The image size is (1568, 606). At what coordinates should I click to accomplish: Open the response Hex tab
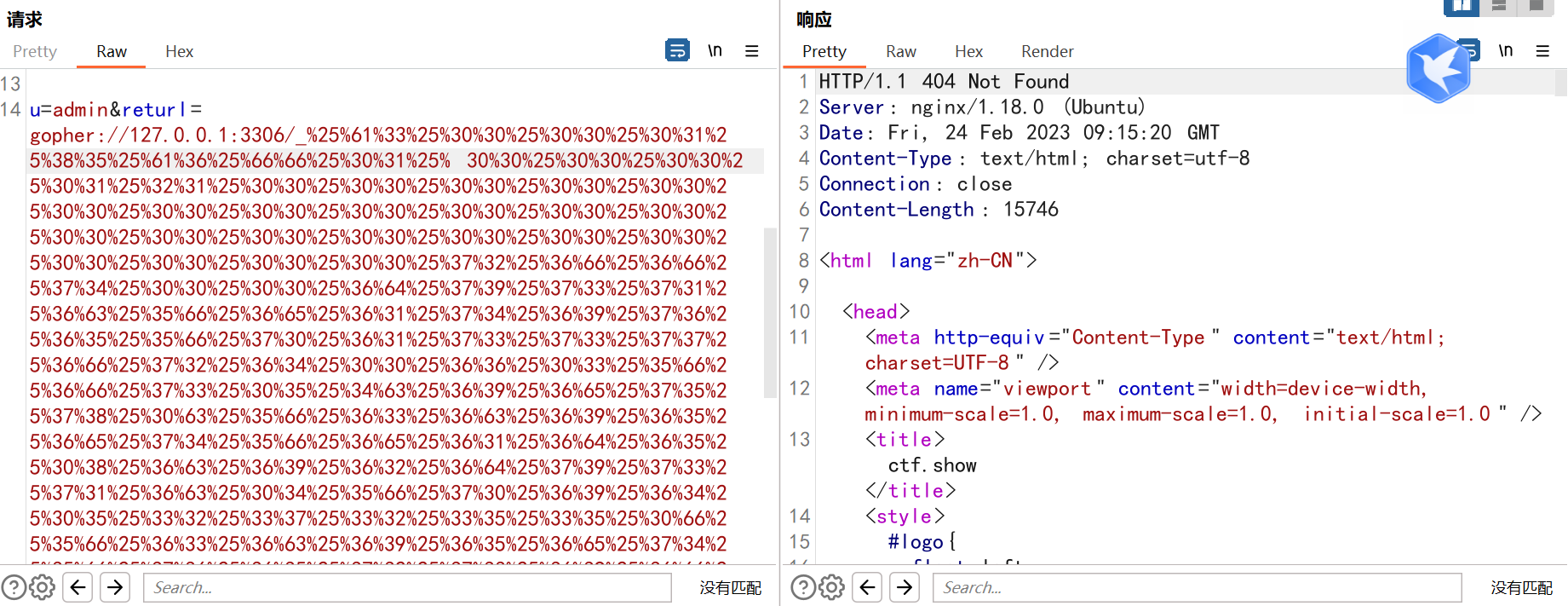point(968,51)
